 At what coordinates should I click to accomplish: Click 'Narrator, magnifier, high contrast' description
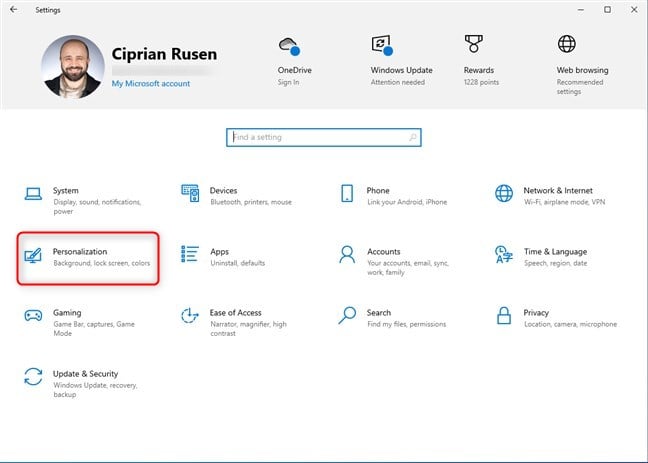(x=248, y=329)
